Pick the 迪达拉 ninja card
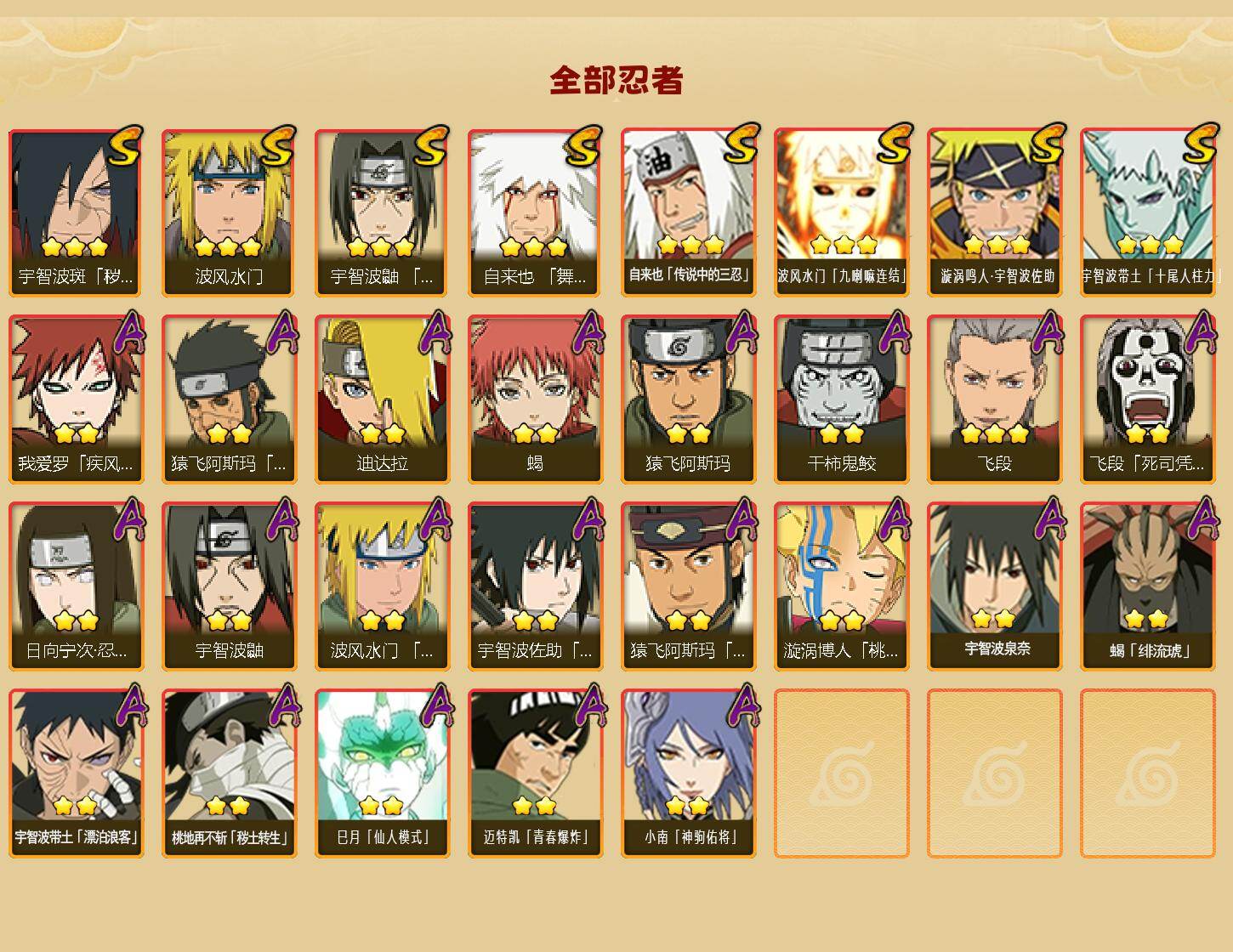 tap(382, 399)
